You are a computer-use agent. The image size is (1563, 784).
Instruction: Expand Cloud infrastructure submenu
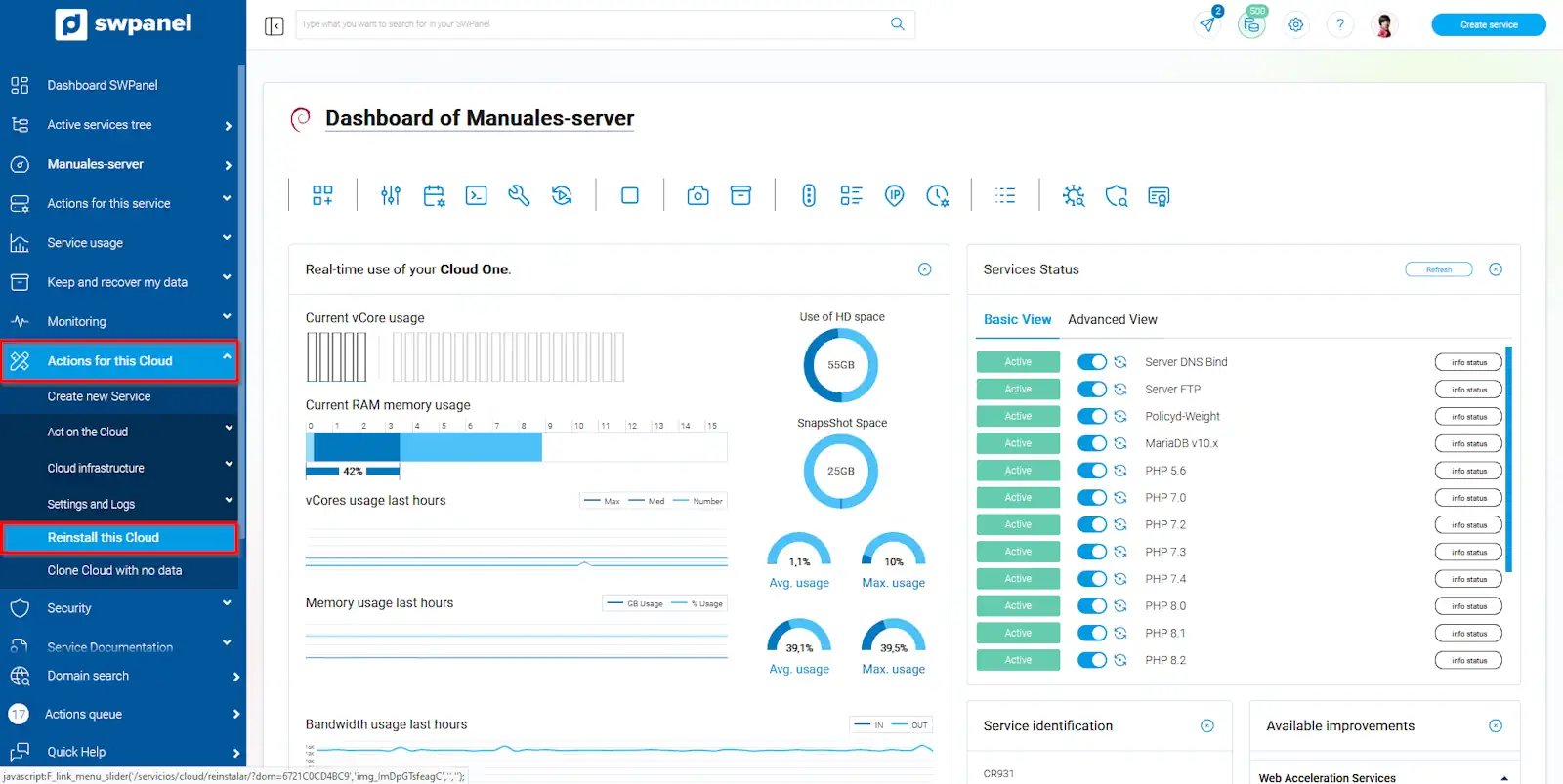pos(119,468)
